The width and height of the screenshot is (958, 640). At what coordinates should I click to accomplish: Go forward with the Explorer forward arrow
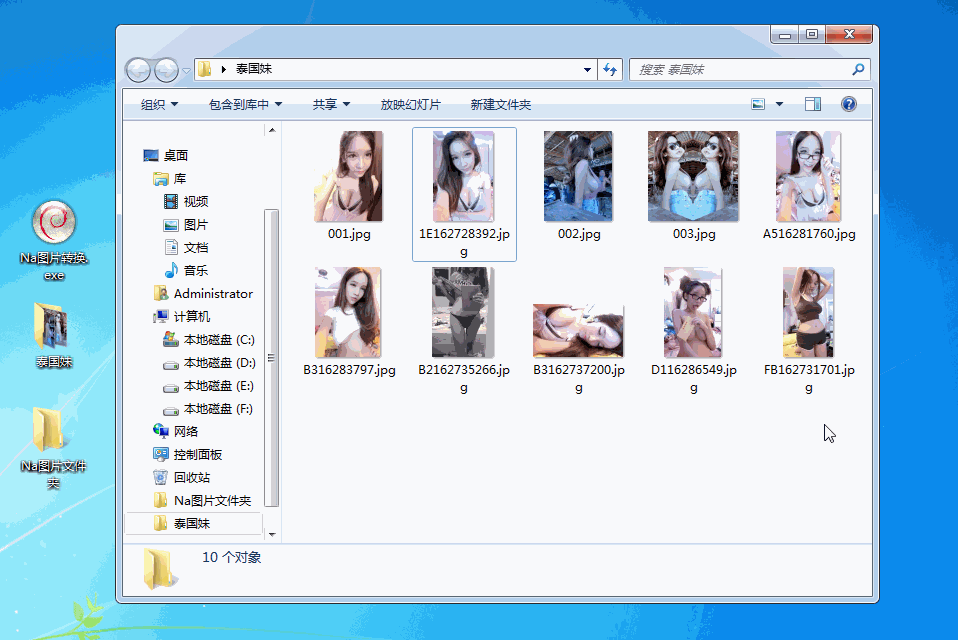click(166, 70)
